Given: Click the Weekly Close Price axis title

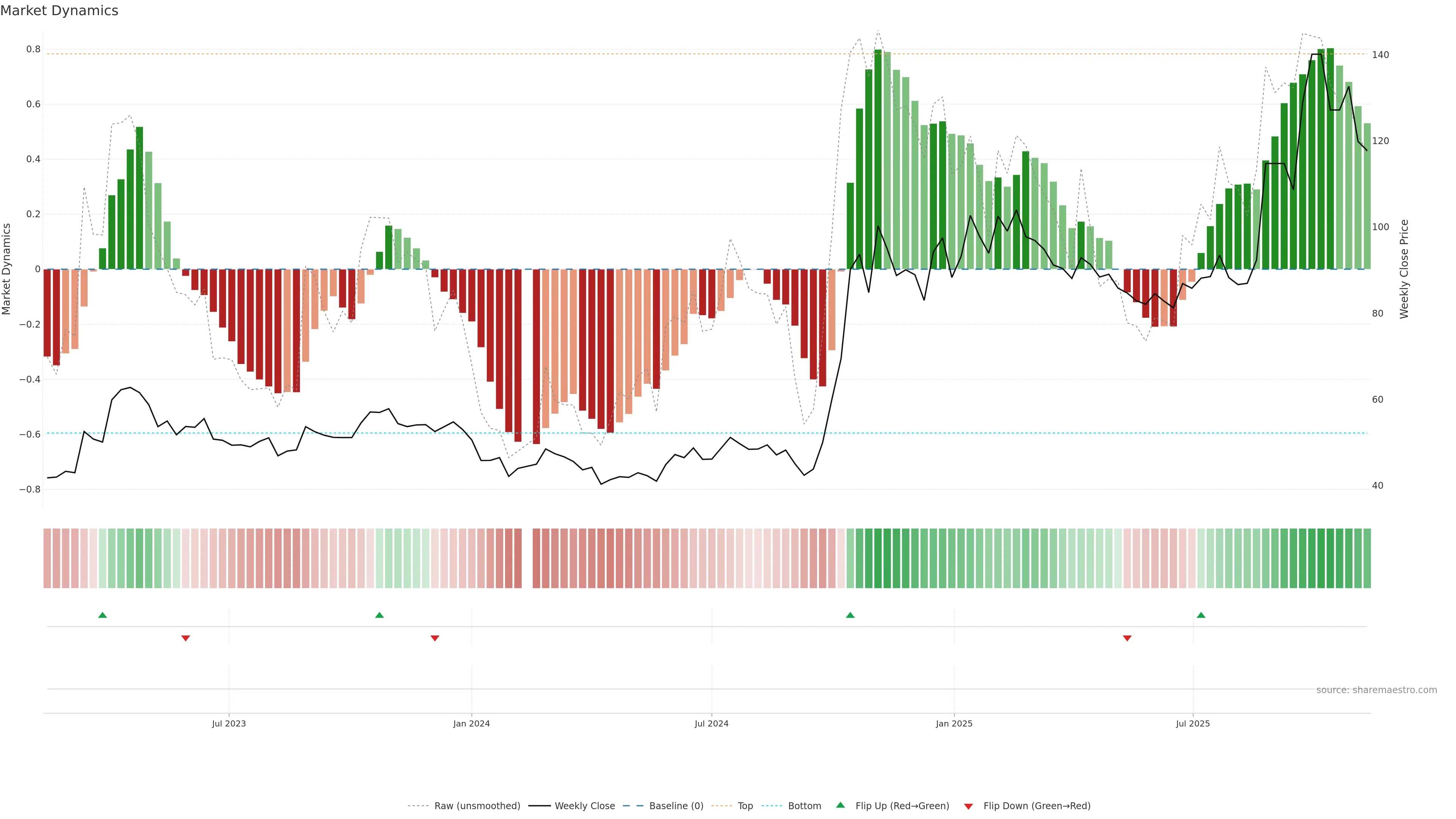Looking at the screenshot, I should tap(1404, 269).
